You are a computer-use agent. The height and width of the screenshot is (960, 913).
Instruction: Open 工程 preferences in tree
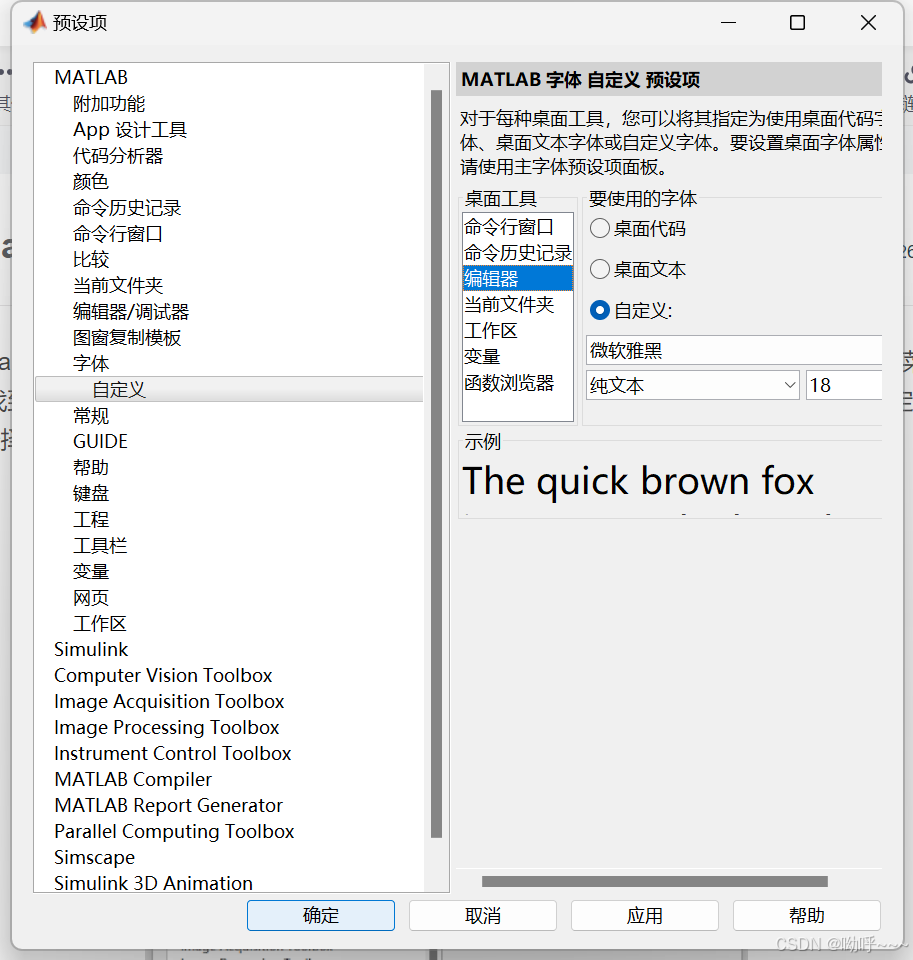[91, 520]
